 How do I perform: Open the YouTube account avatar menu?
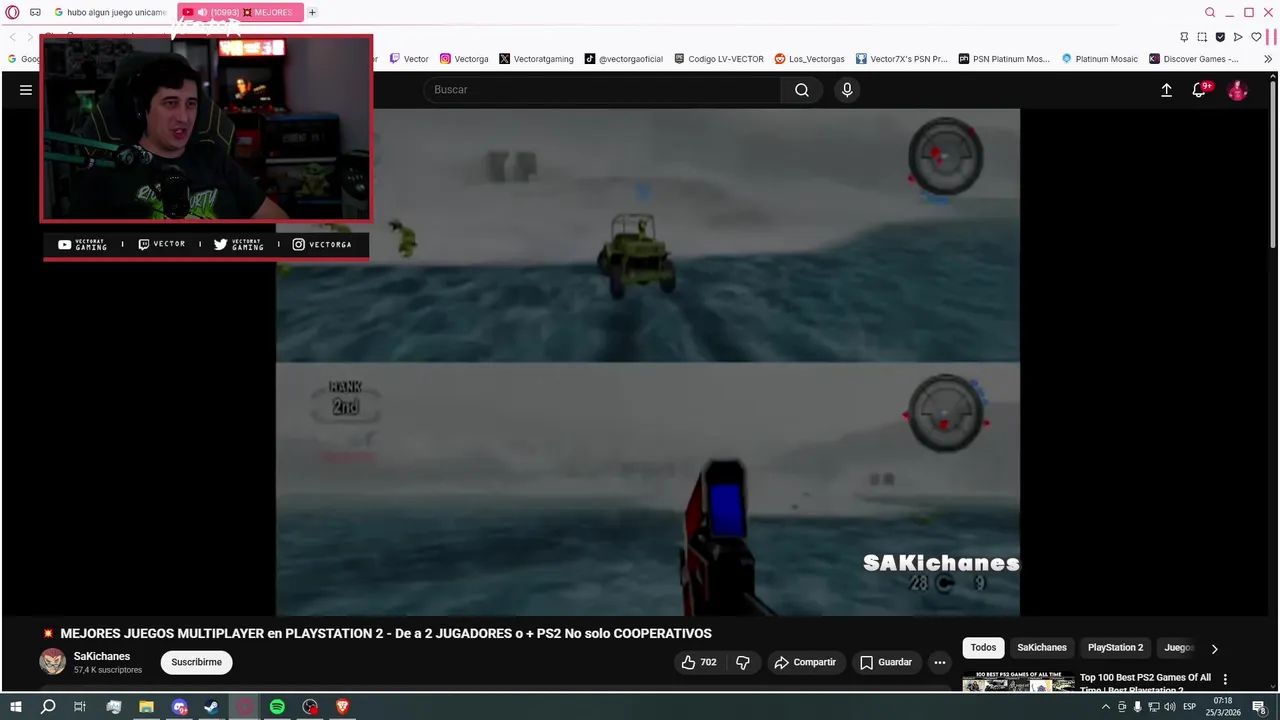pos(1238,90)
